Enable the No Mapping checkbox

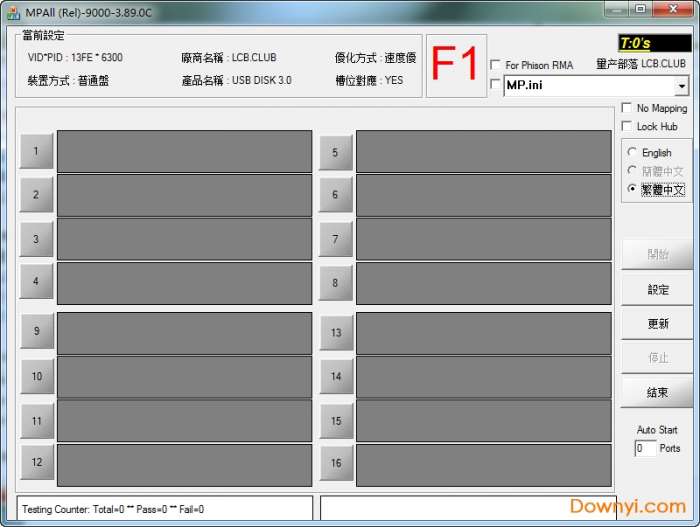[x=627, y=108]
